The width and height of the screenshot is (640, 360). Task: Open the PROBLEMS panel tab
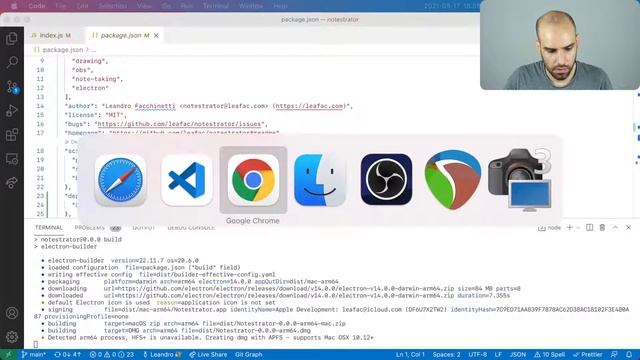(89, 228)
